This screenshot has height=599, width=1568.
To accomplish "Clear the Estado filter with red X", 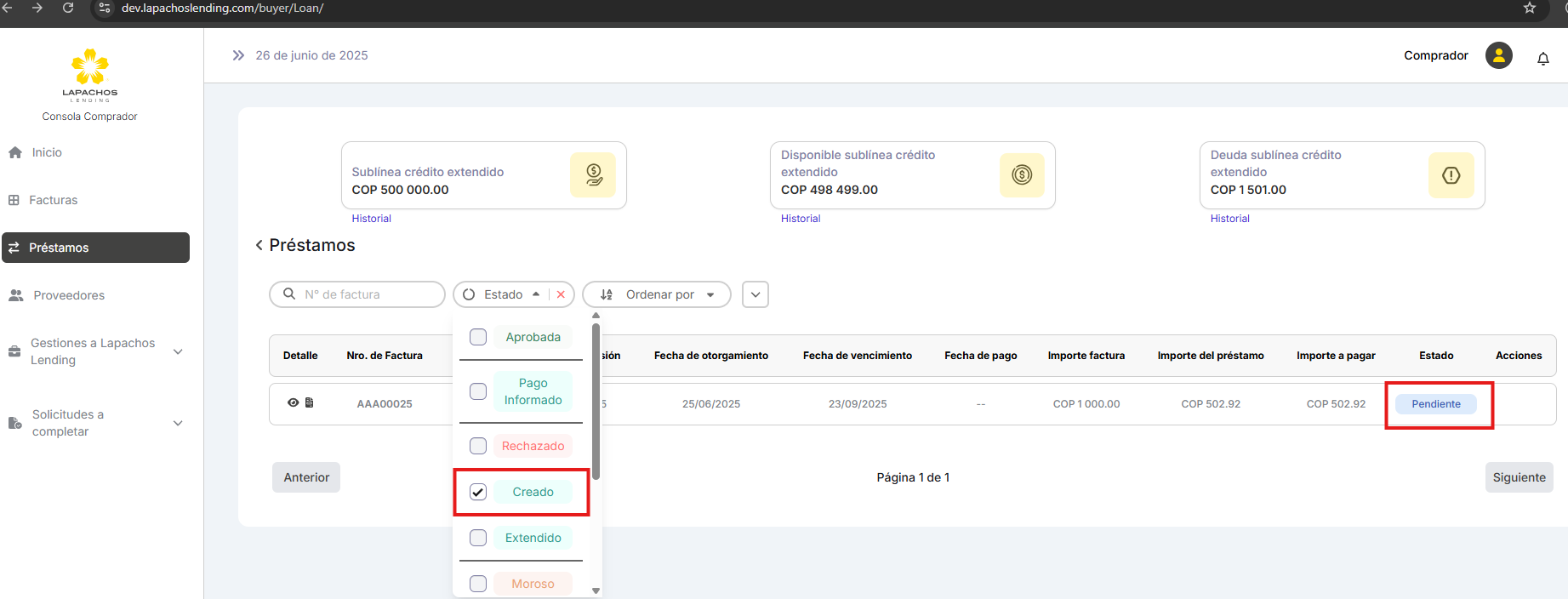I will 561,294.
